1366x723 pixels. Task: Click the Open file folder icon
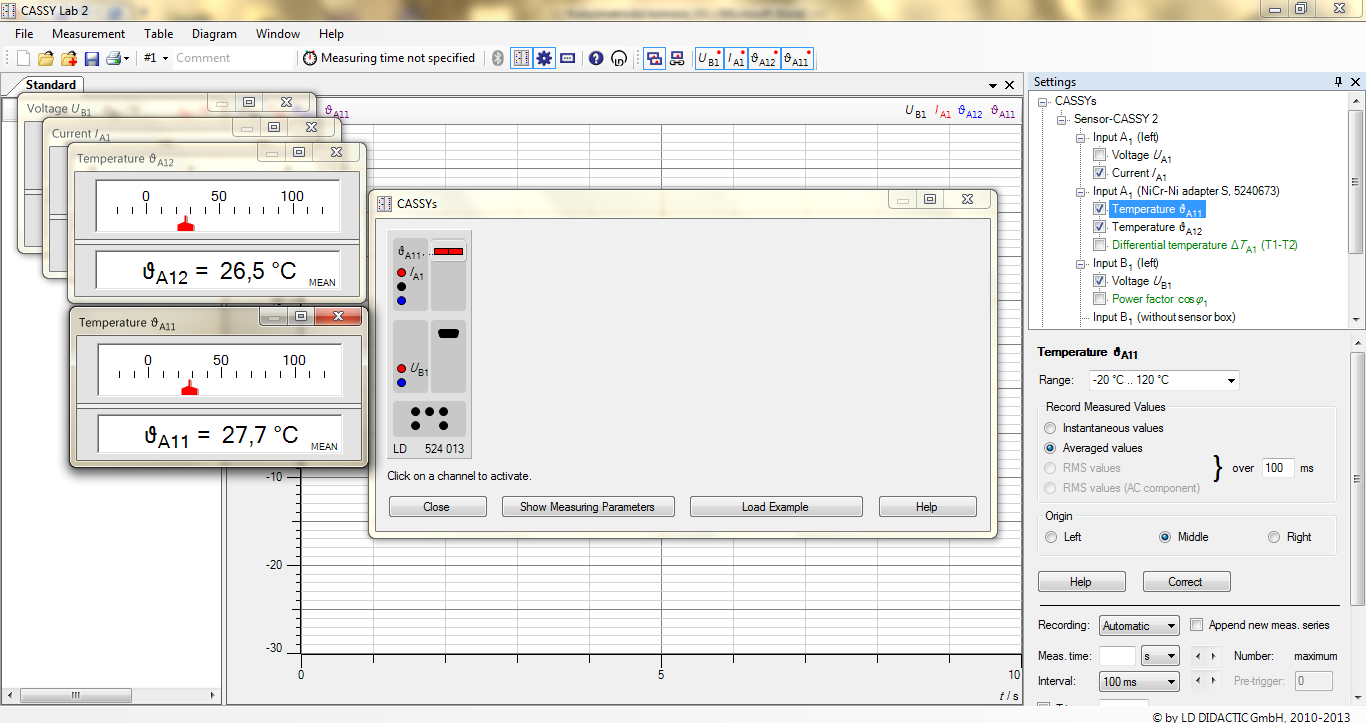click(x=45, y=58)
